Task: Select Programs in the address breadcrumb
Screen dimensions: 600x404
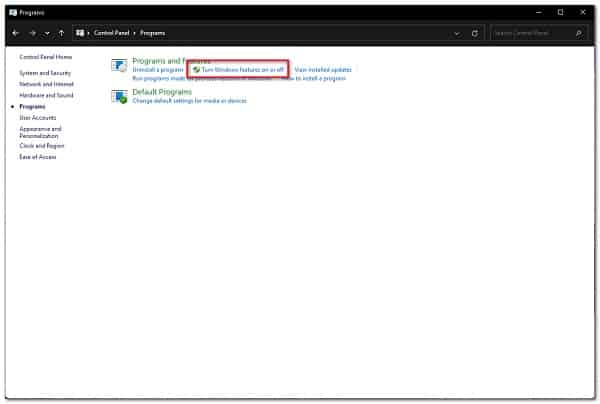Action: coord(152,33)
